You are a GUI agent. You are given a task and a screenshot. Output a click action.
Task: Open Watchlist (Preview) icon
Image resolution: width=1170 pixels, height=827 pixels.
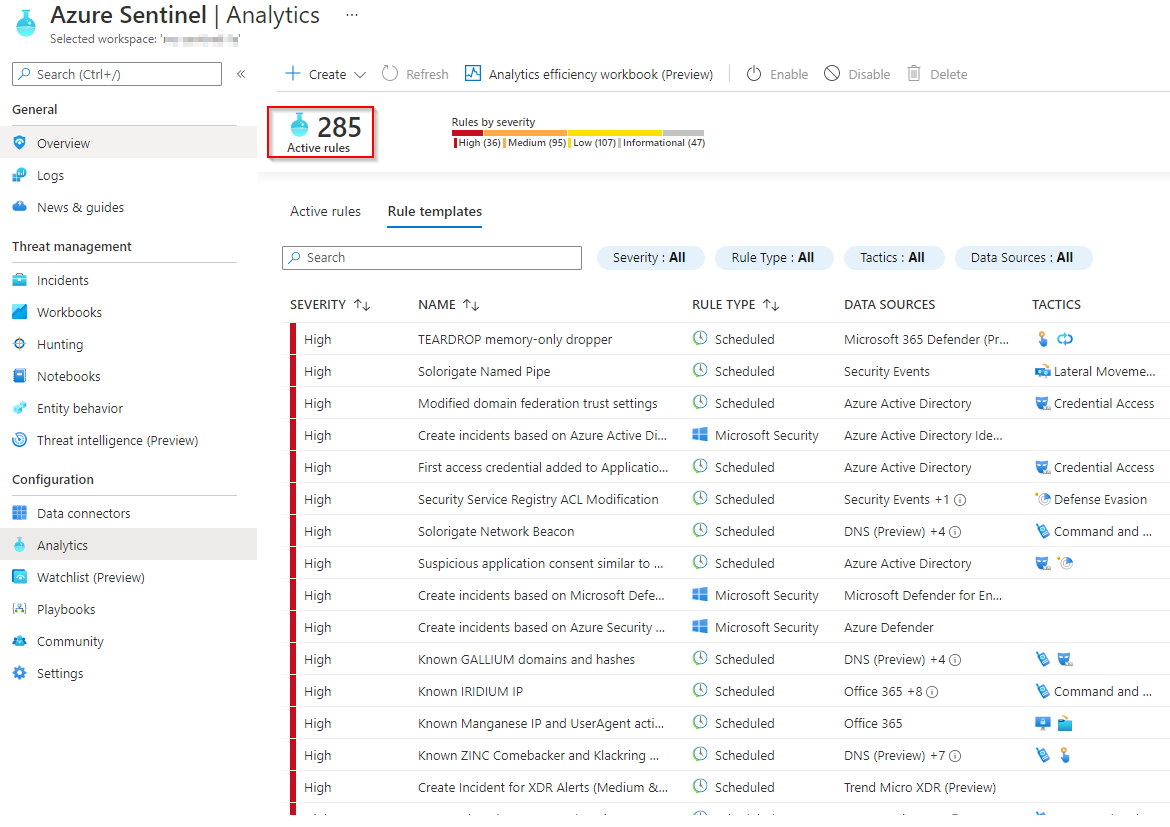pyautogui.click(x=20, y=577)
